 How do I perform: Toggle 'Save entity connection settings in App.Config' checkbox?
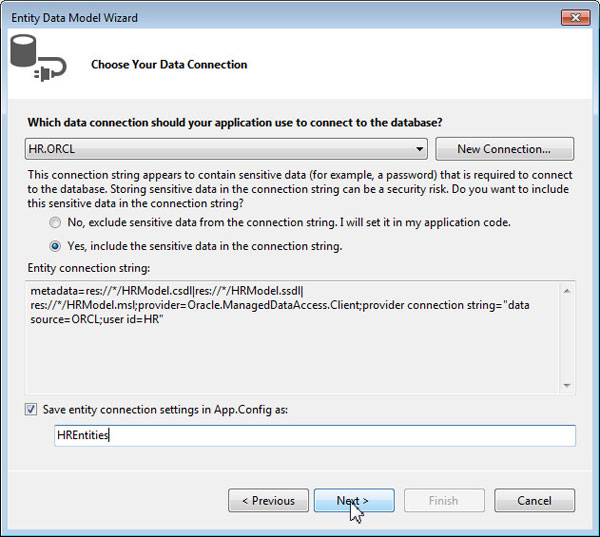pos(34,409)
